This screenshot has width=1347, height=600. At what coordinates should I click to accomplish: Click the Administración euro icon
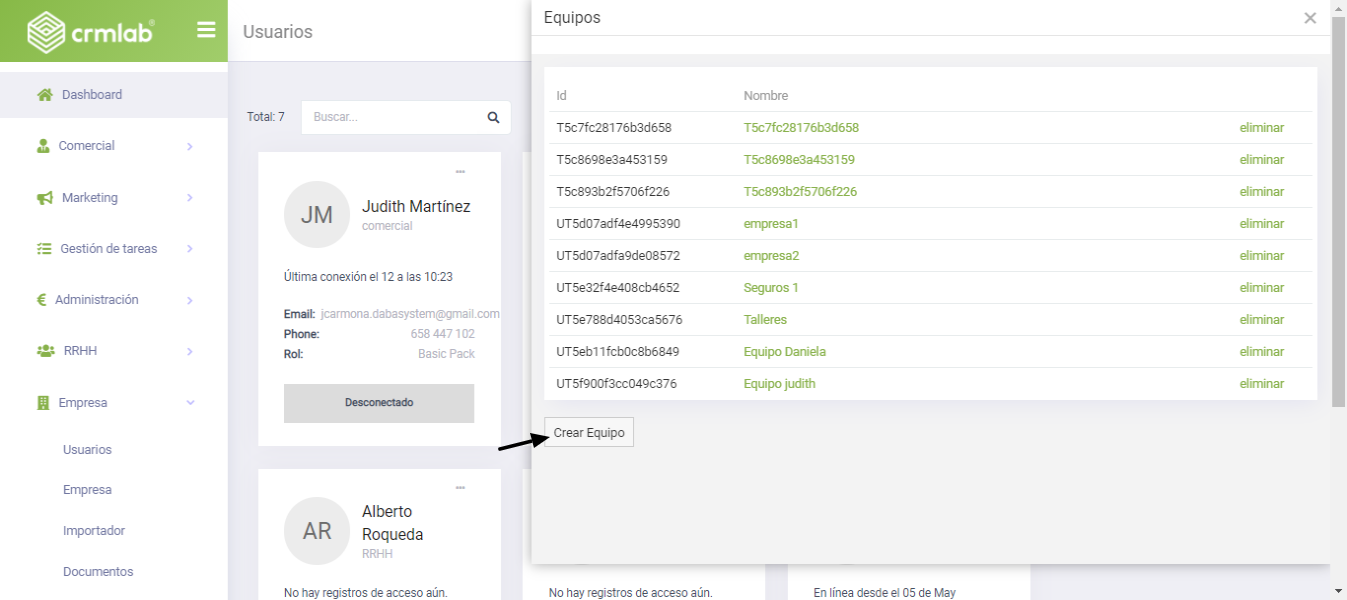[x=42, y=300]
